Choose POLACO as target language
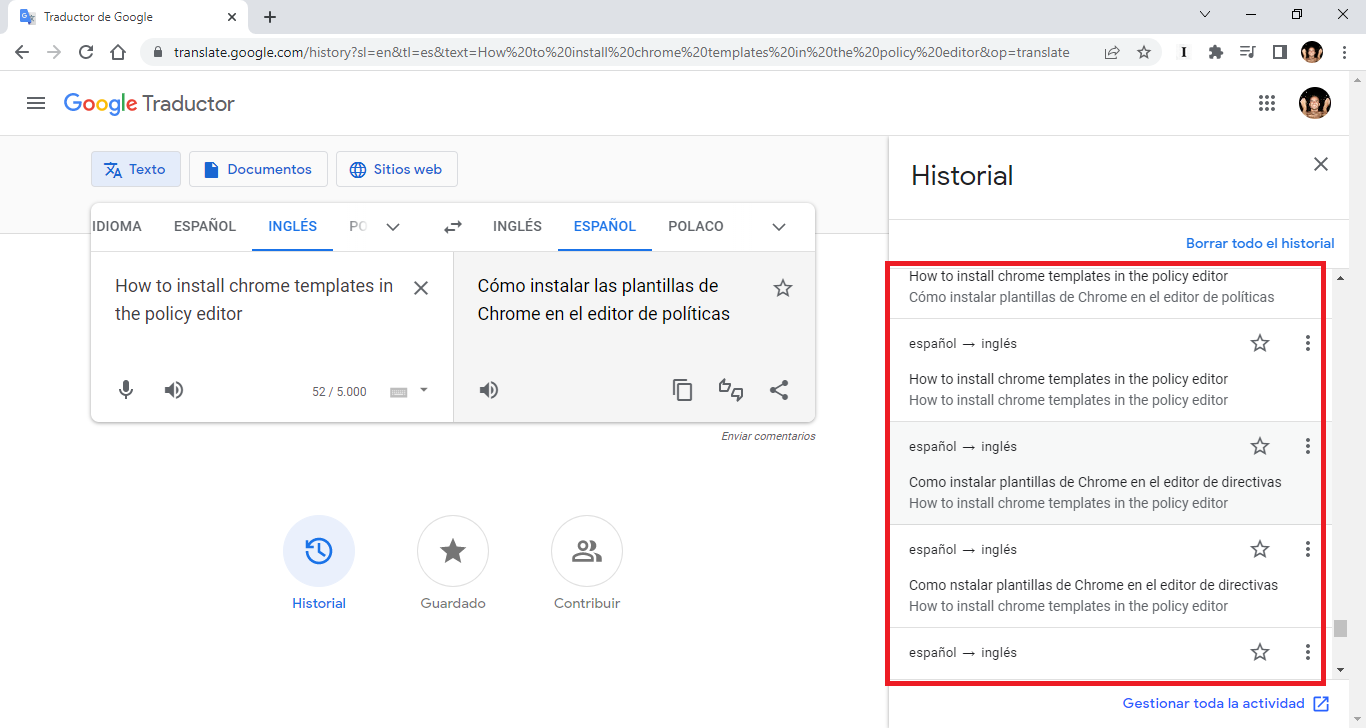The height and width of the screenshot is (728, 1366). 696,226
